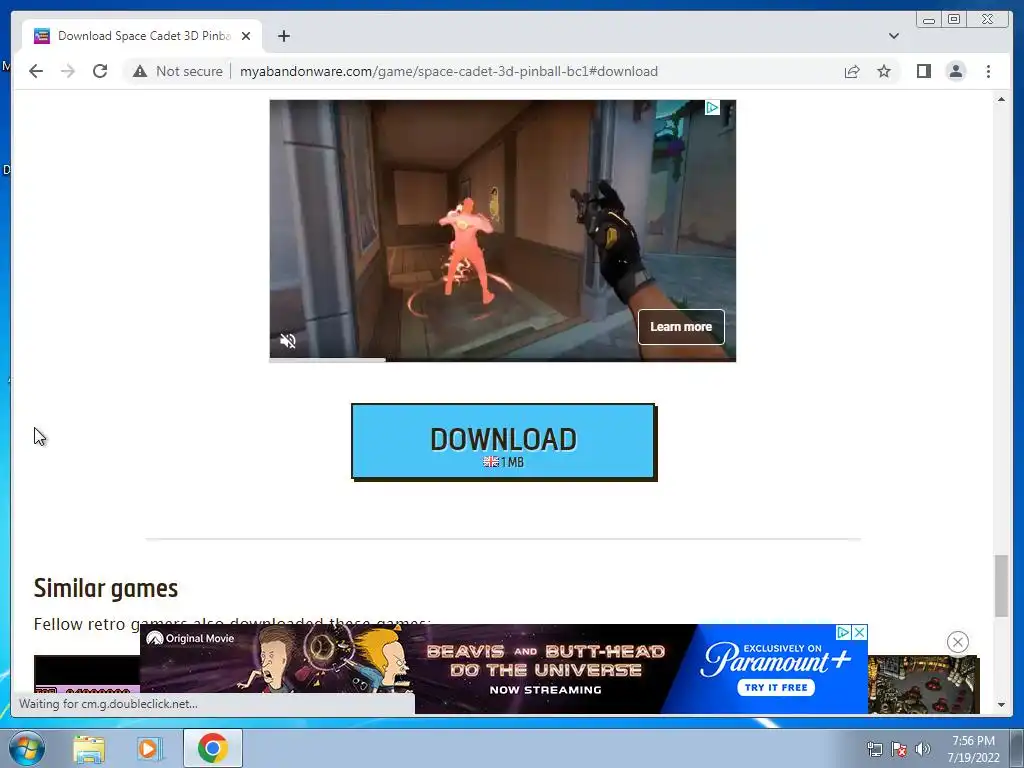1024x768 pixels.
Task: Click the forward navigation arrow
Action: (x=68, y=71)
